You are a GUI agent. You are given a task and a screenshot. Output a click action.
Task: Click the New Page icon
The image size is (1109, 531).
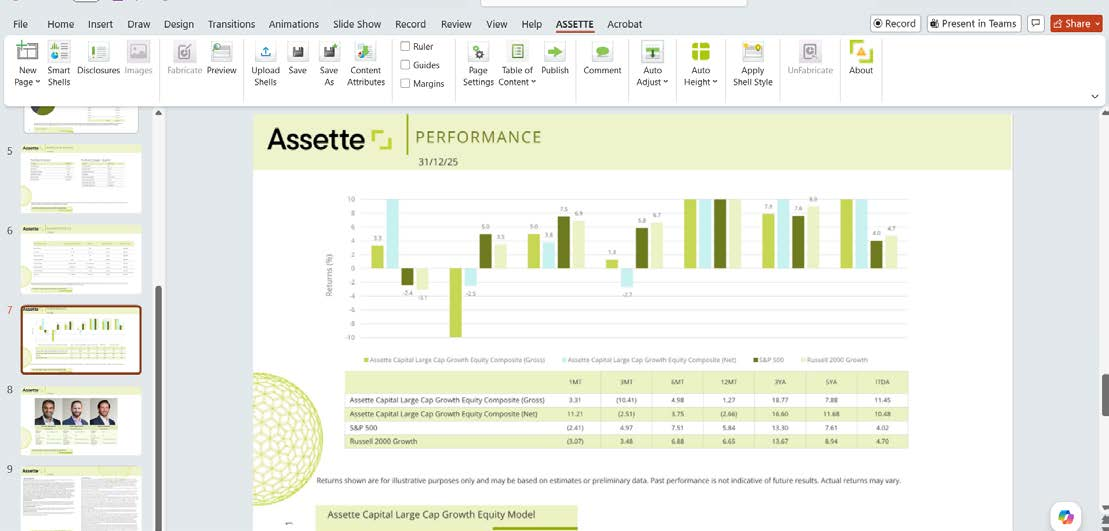tap(27, 52)
